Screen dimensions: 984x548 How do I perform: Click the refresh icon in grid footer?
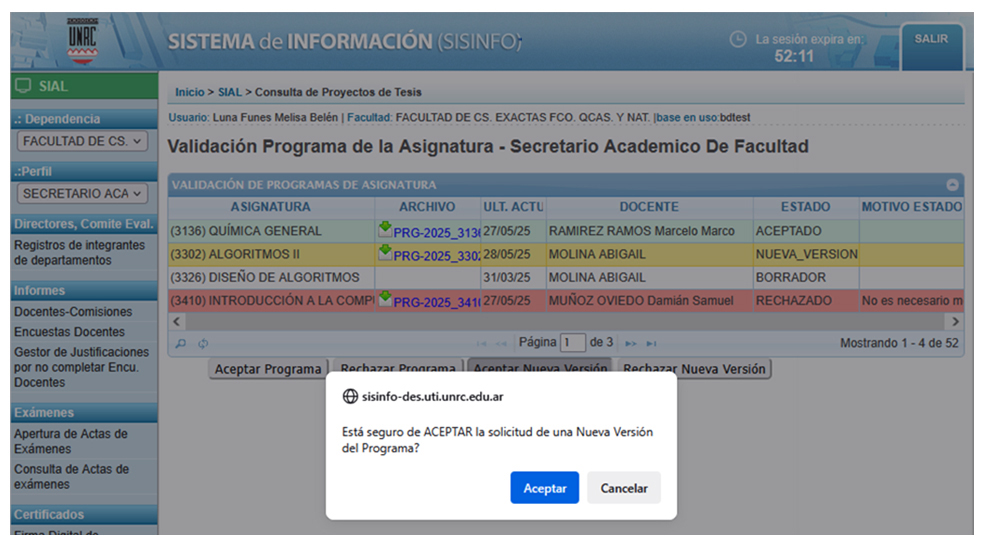(203, 344)
